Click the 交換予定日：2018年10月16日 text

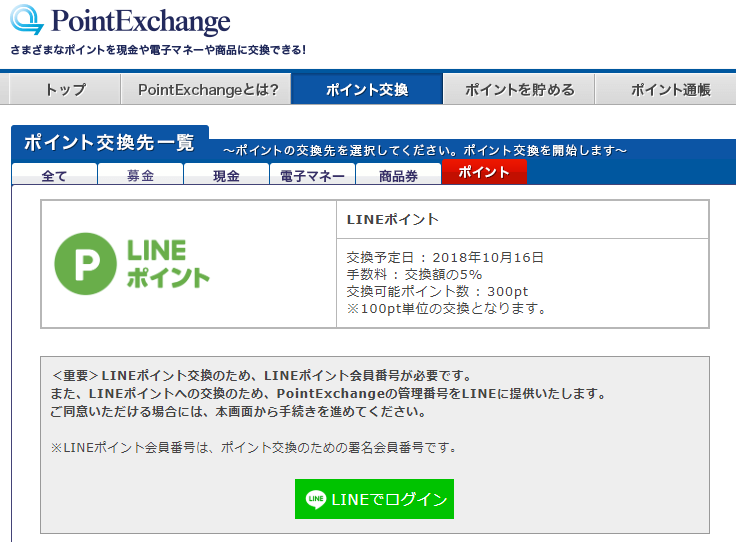445,257
